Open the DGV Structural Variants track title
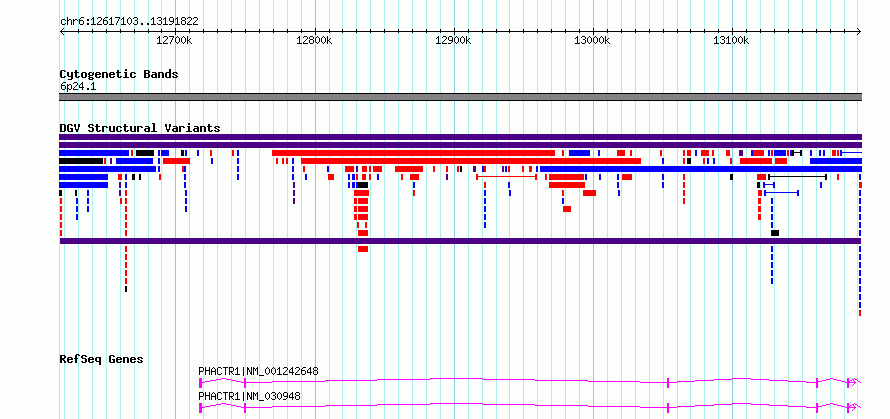The image size is (890, 419). click(x=140, y=128)
